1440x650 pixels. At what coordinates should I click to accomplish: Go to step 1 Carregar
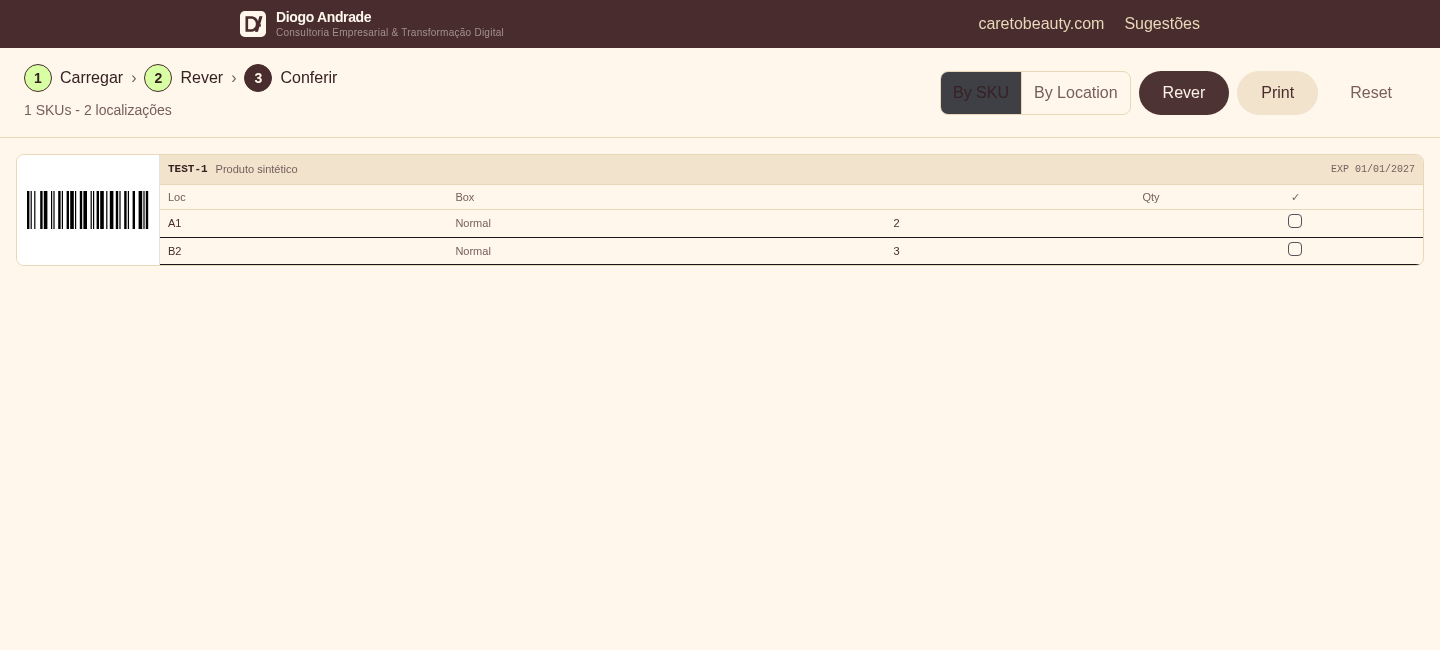coord(74,78)
